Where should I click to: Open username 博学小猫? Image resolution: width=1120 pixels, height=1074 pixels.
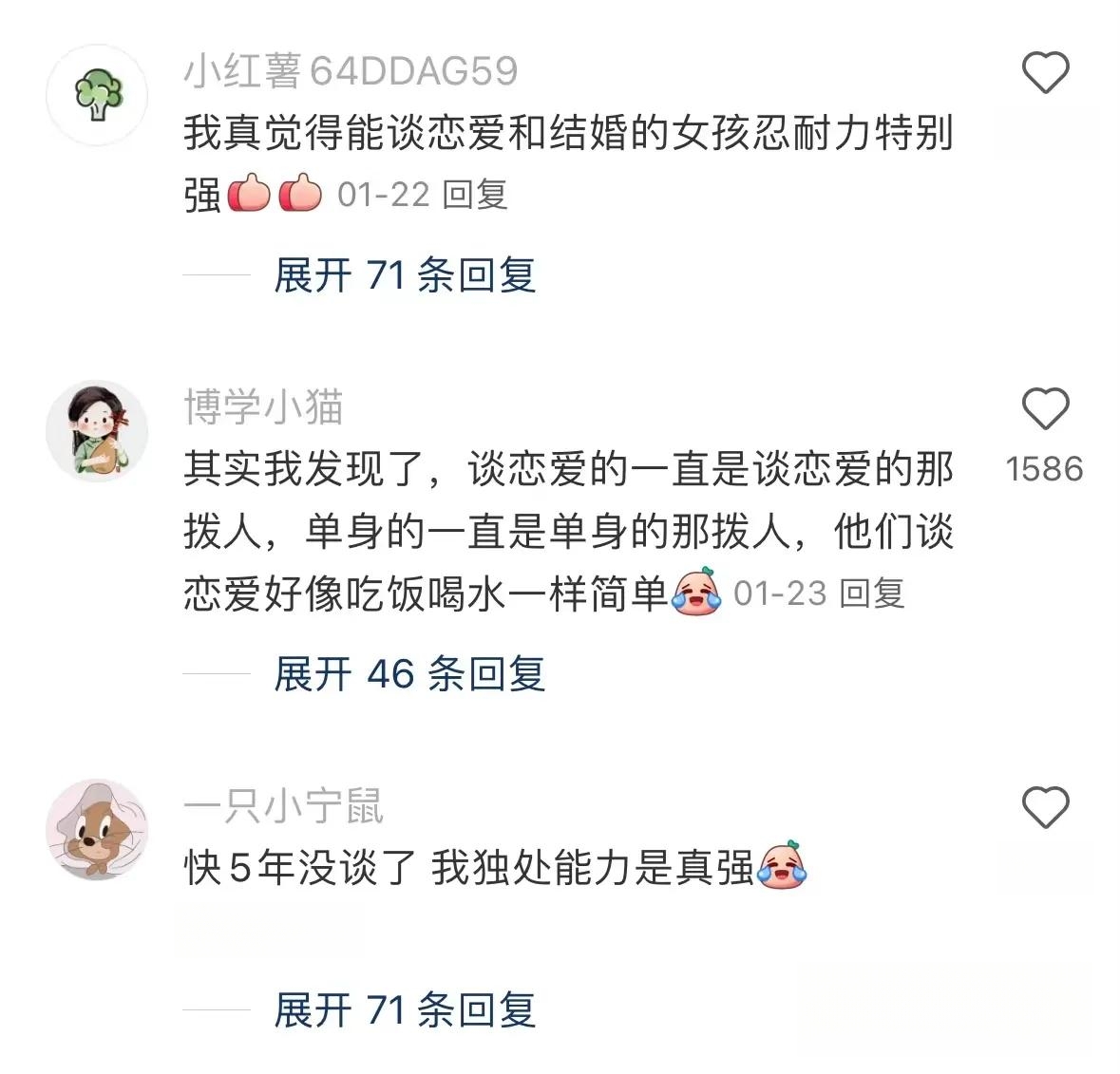click(263, 407)
